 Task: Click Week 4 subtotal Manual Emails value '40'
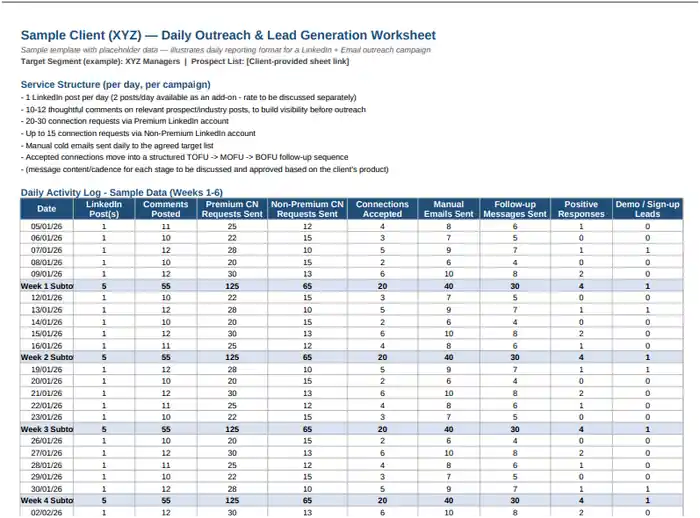[449, 501]
